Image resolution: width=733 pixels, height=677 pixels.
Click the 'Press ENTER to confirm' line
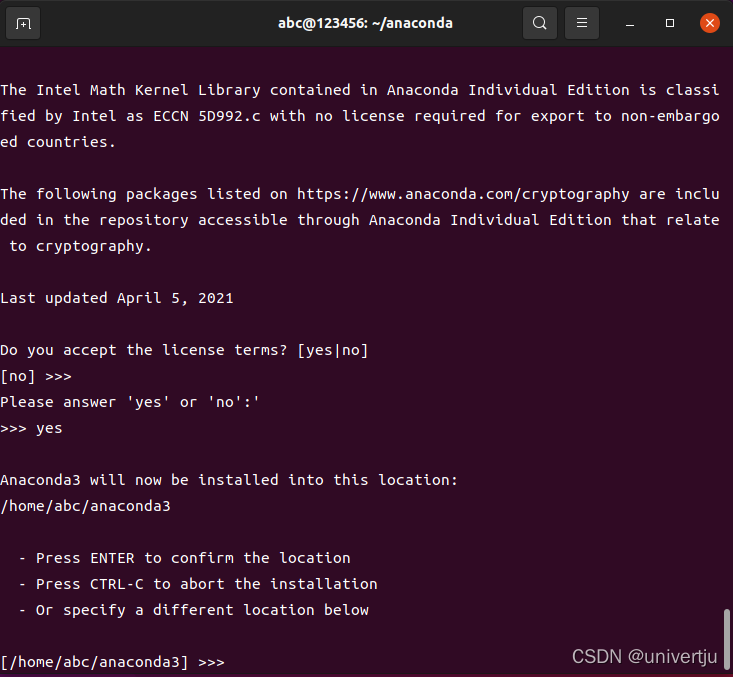click(x=185, y=558)
